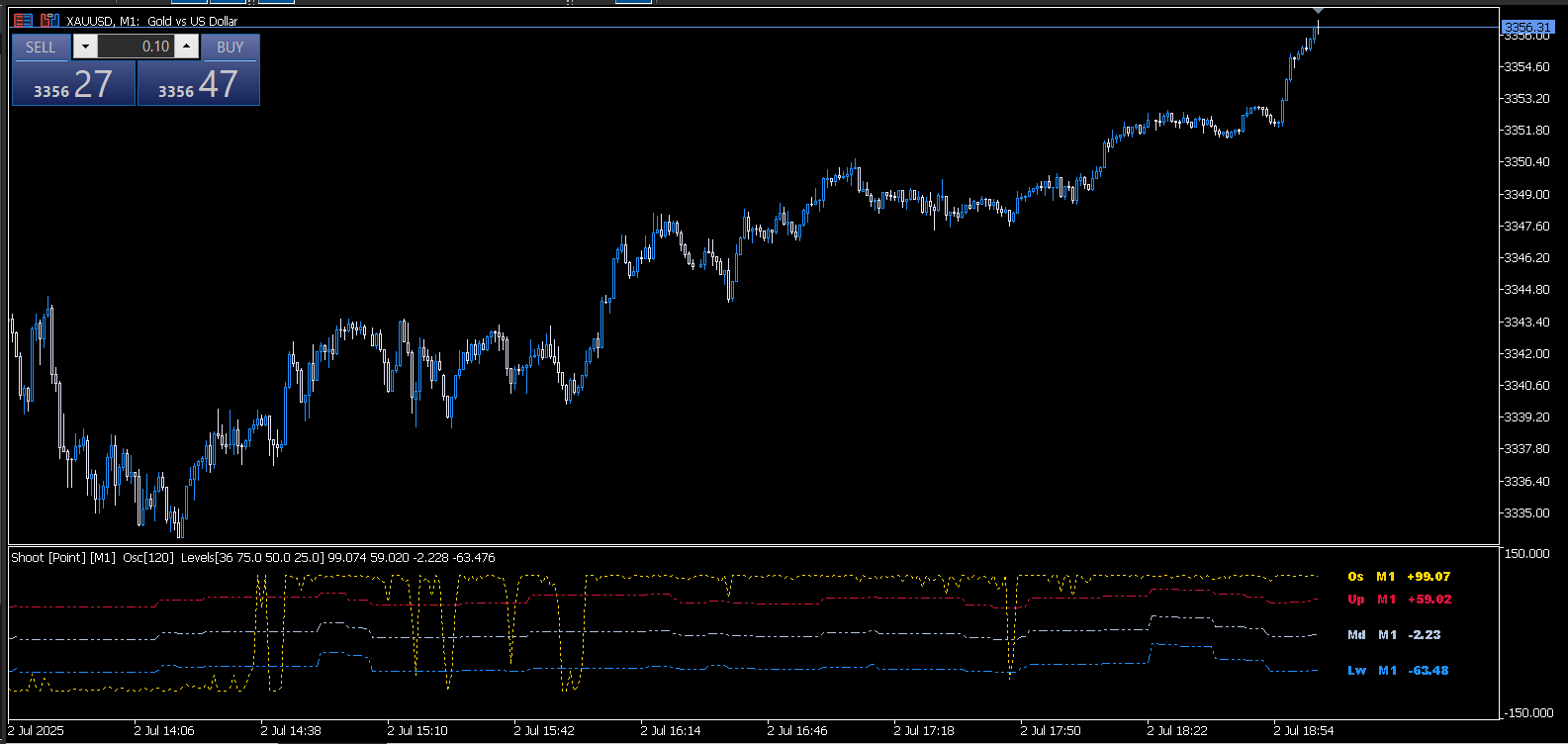Image resolution: width=1568 pixels, height=744 pixels.
Task: Click the indicator label "Shoot [Point] [M1] Osc[120]"
Action: tap(92, 558)
